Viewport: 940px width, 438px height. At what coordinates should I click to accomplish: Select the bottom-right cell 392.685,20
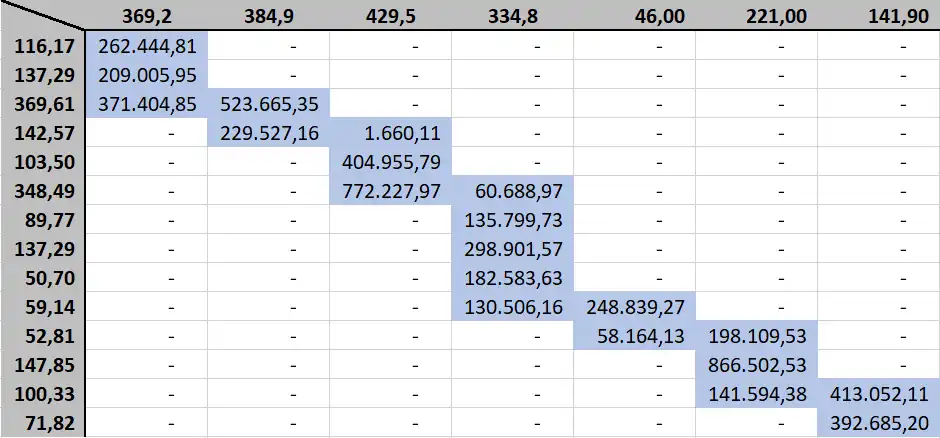[x=879, y=422]
